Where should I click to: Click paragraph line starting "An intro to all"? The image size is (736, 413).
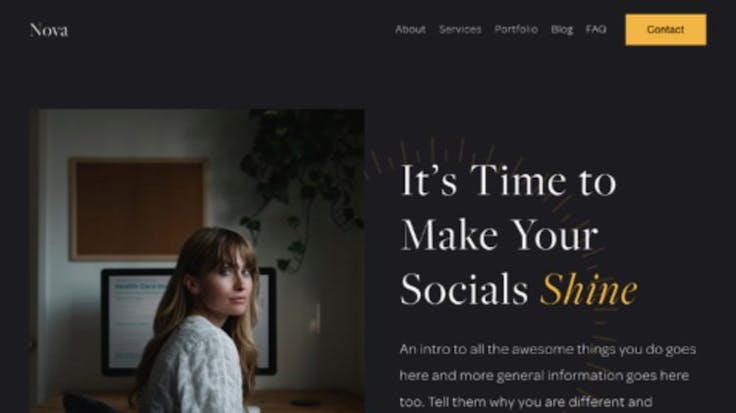pyautogui.click(x=548, y=350)
